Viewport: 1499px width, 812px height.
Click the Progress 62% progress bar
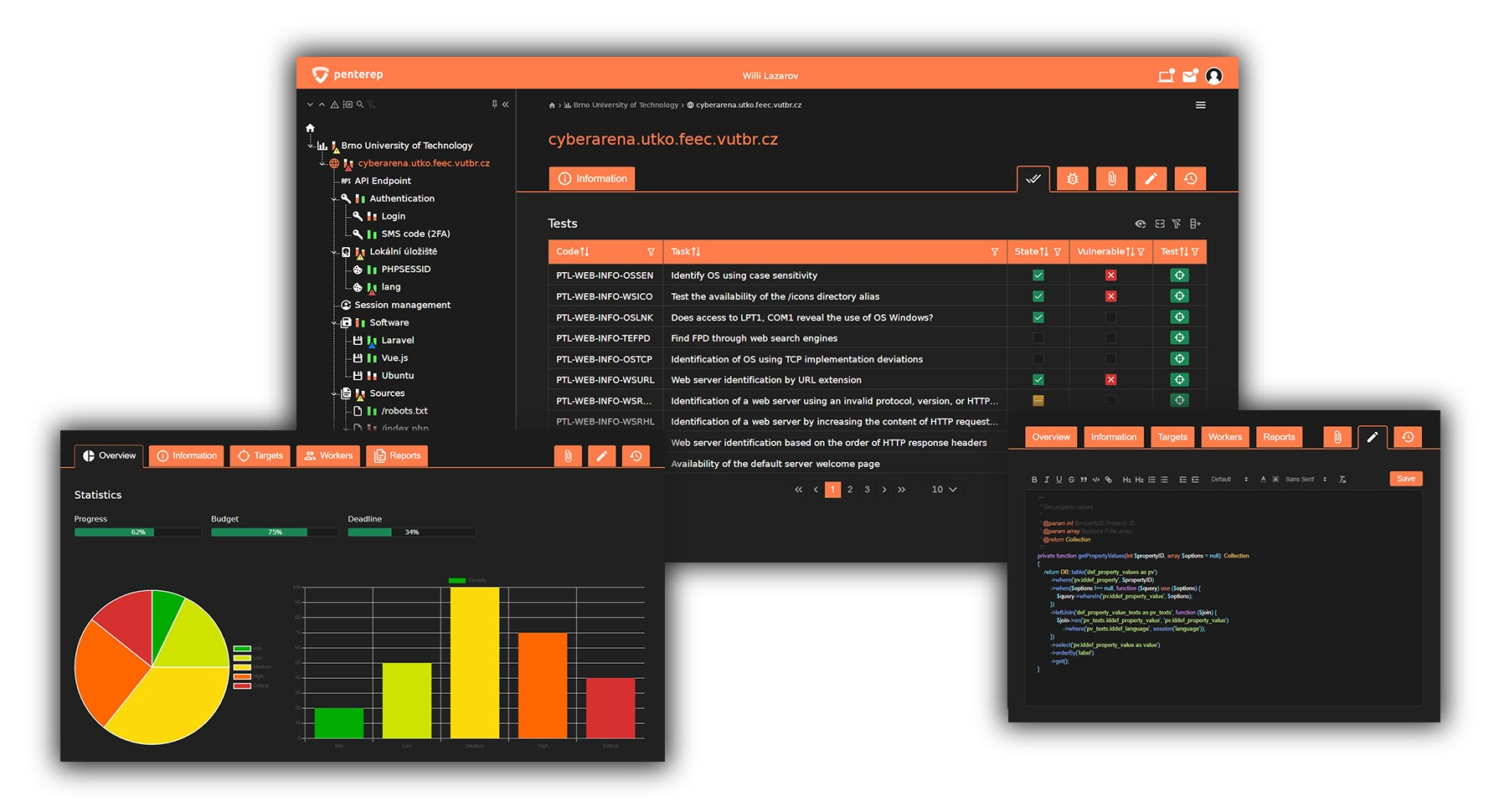coord(137,532)
